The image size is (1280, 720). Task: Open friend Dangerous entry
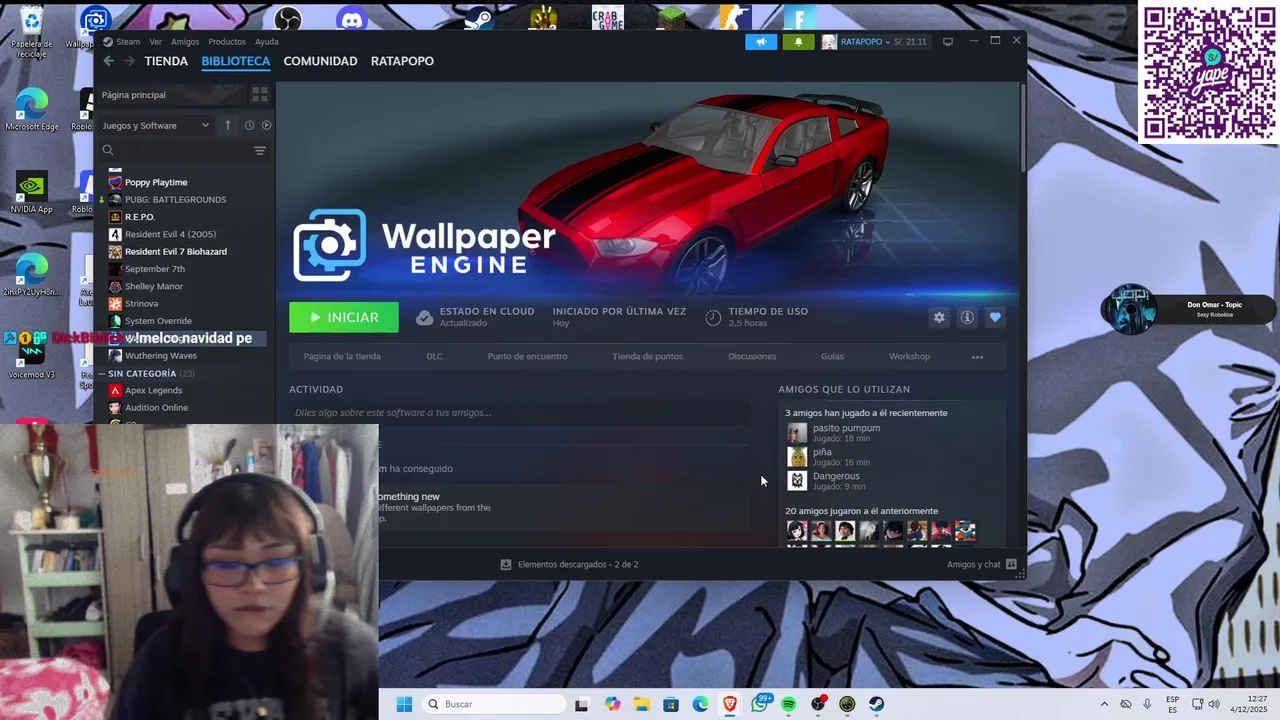836,476
